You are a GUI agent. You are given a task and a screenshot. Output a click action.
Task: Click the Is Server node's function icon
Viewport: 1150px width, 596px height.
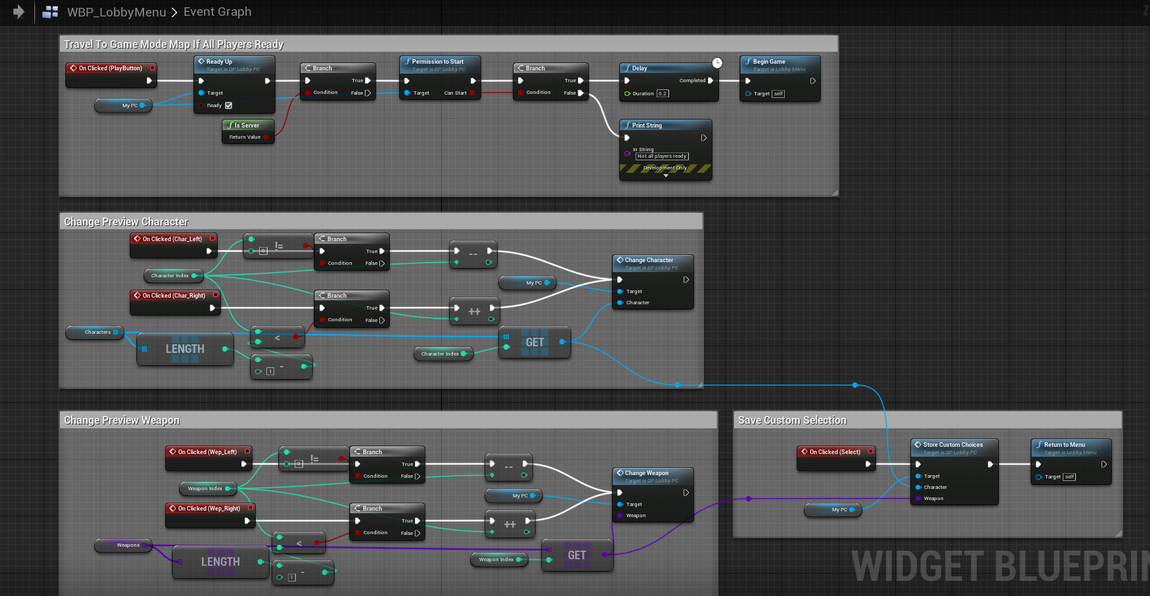coord(230,125)
